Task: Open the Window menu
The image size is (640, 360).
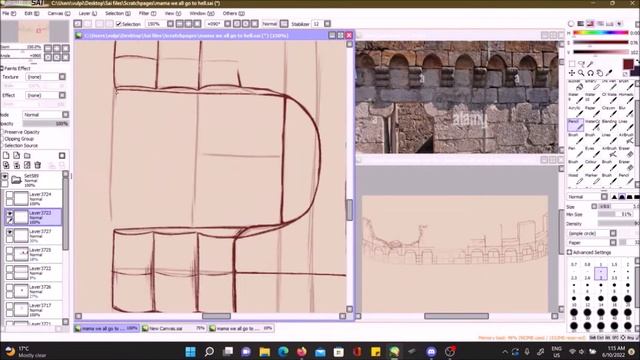Action: coord(202,13)
